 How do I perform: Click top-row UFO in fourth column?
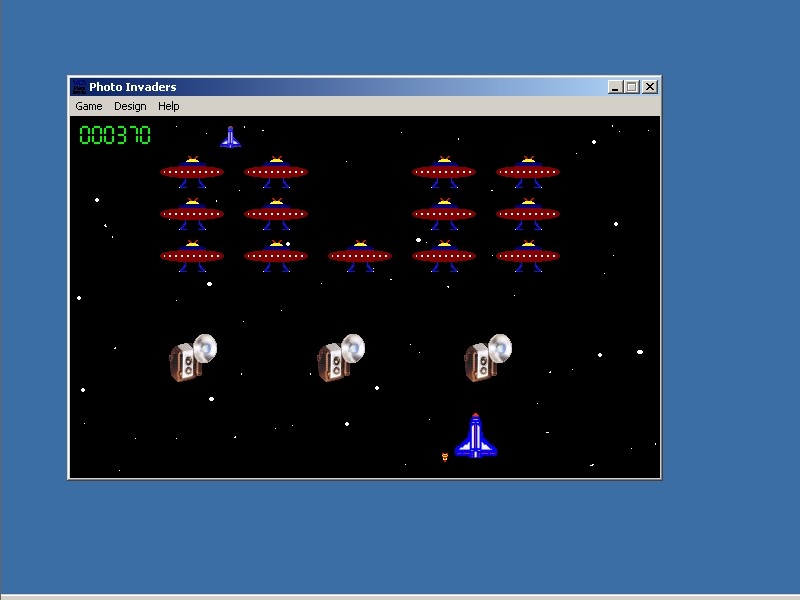click(x=444, y=172)
